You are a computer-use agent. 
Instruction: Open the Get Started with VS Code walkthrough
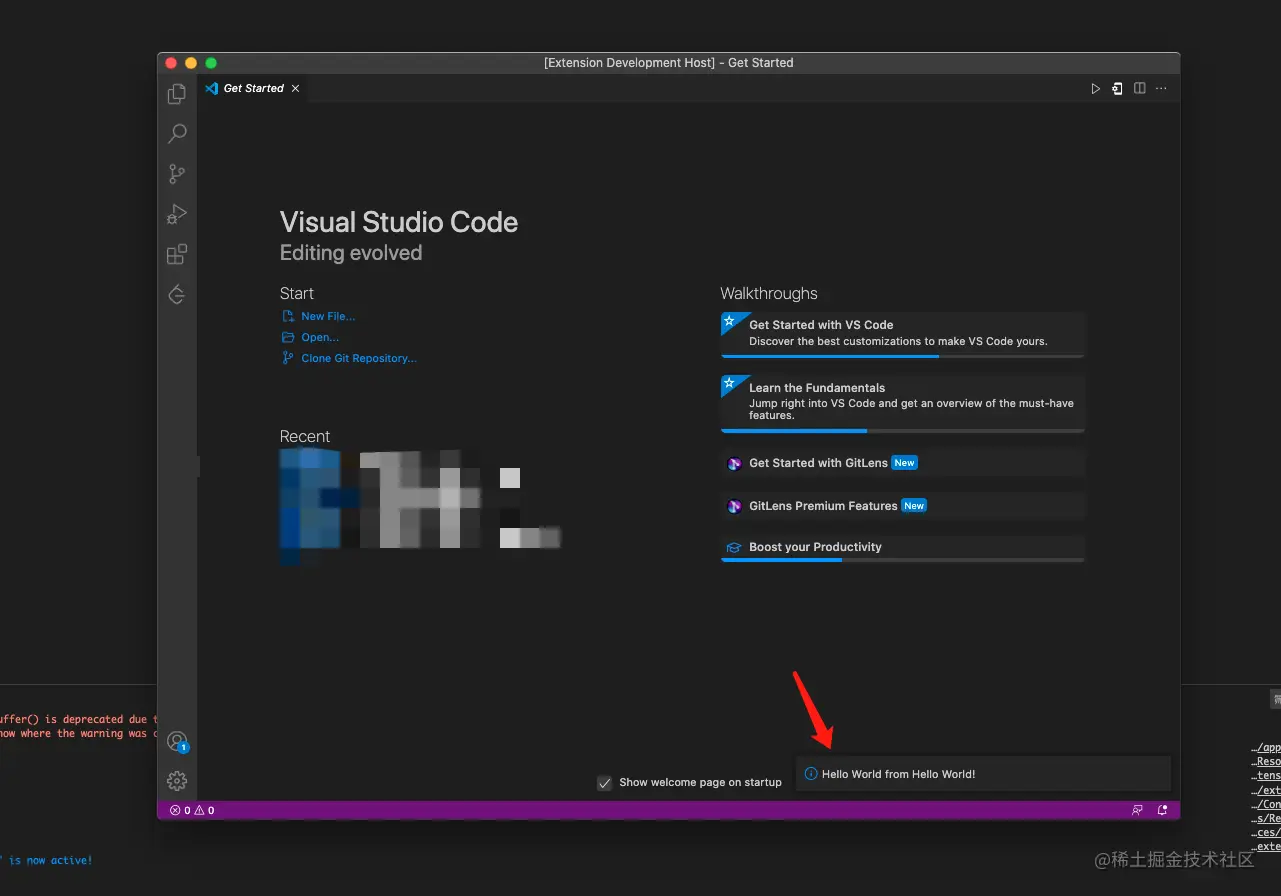coord(903,334)
